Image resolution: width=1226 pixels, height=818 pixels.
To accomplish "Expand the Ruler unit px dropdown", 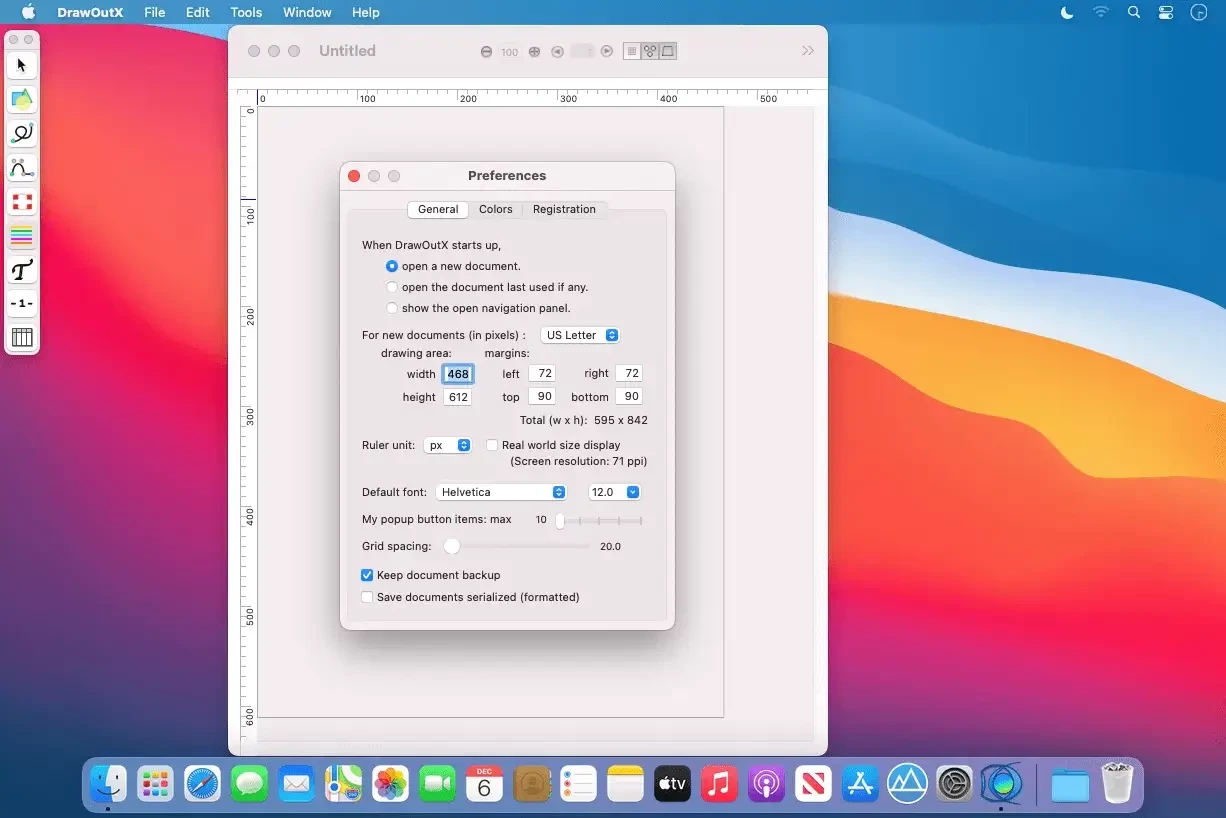I will point(448,445).
